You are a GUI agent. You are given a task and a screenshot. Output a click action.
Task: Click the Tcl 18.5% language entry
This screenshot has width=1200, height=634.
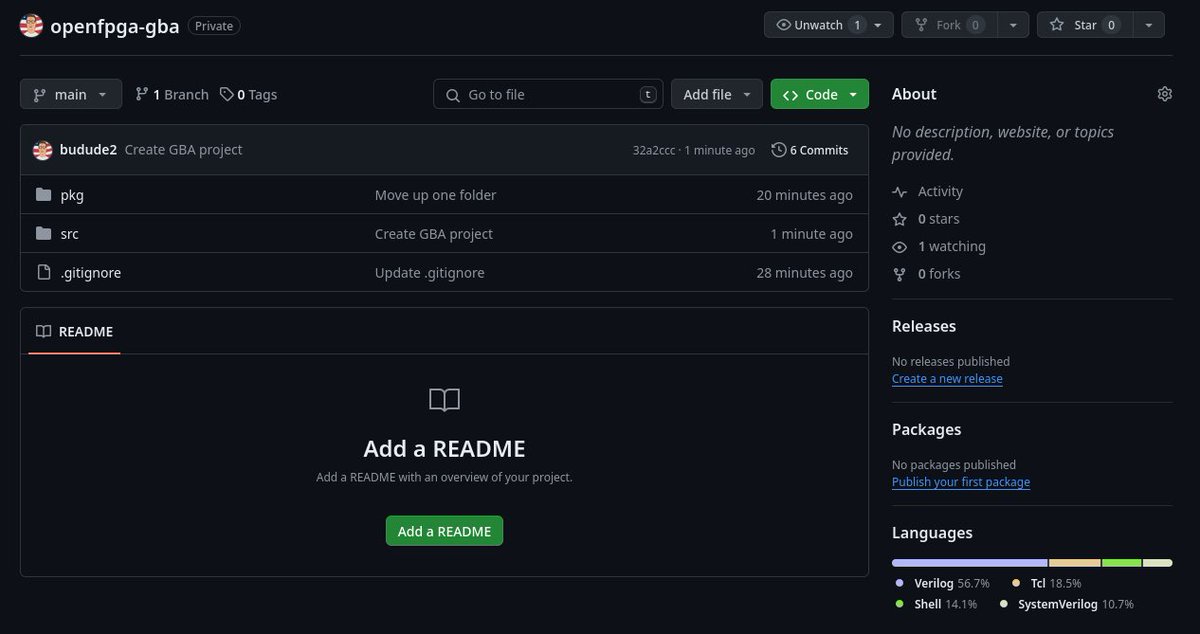[x=1047, y=583]
